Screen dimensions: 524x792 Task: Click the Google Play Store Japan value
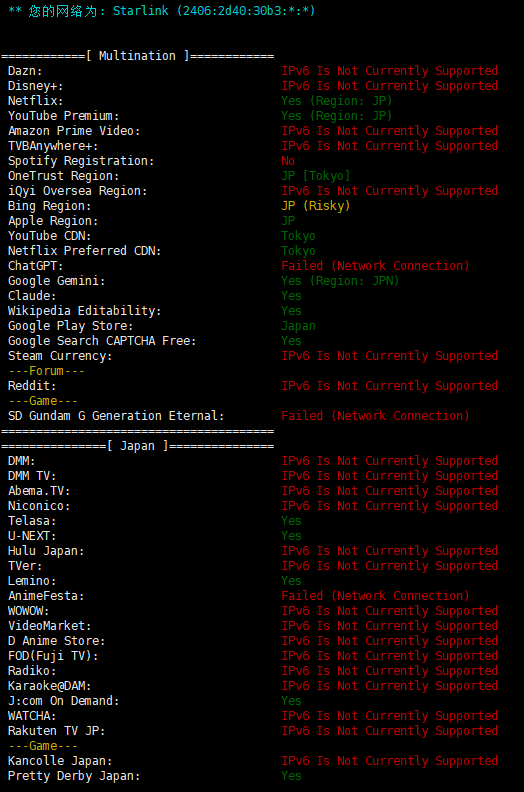298,326
